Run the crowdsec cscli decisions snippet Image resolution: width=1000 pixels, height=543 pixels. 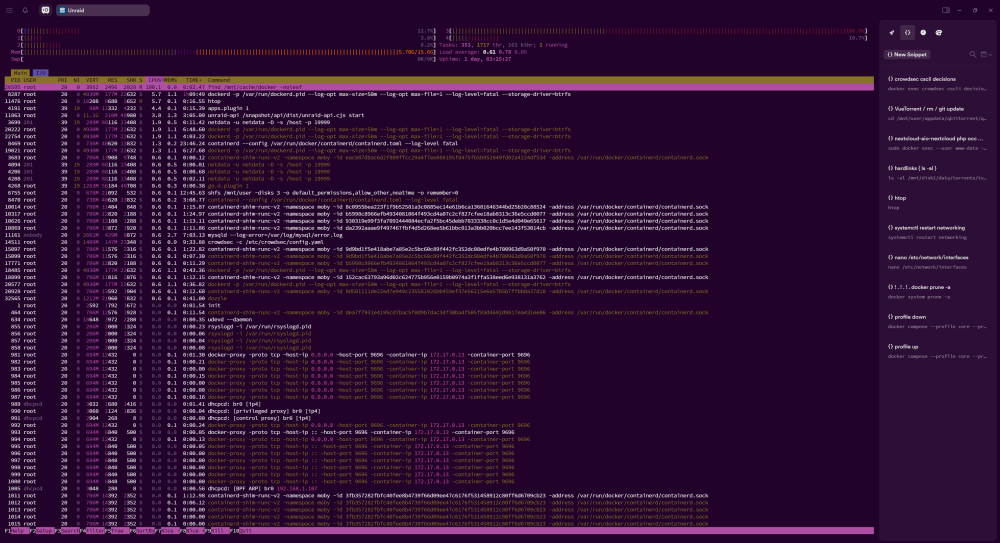[x=937, y=84]
